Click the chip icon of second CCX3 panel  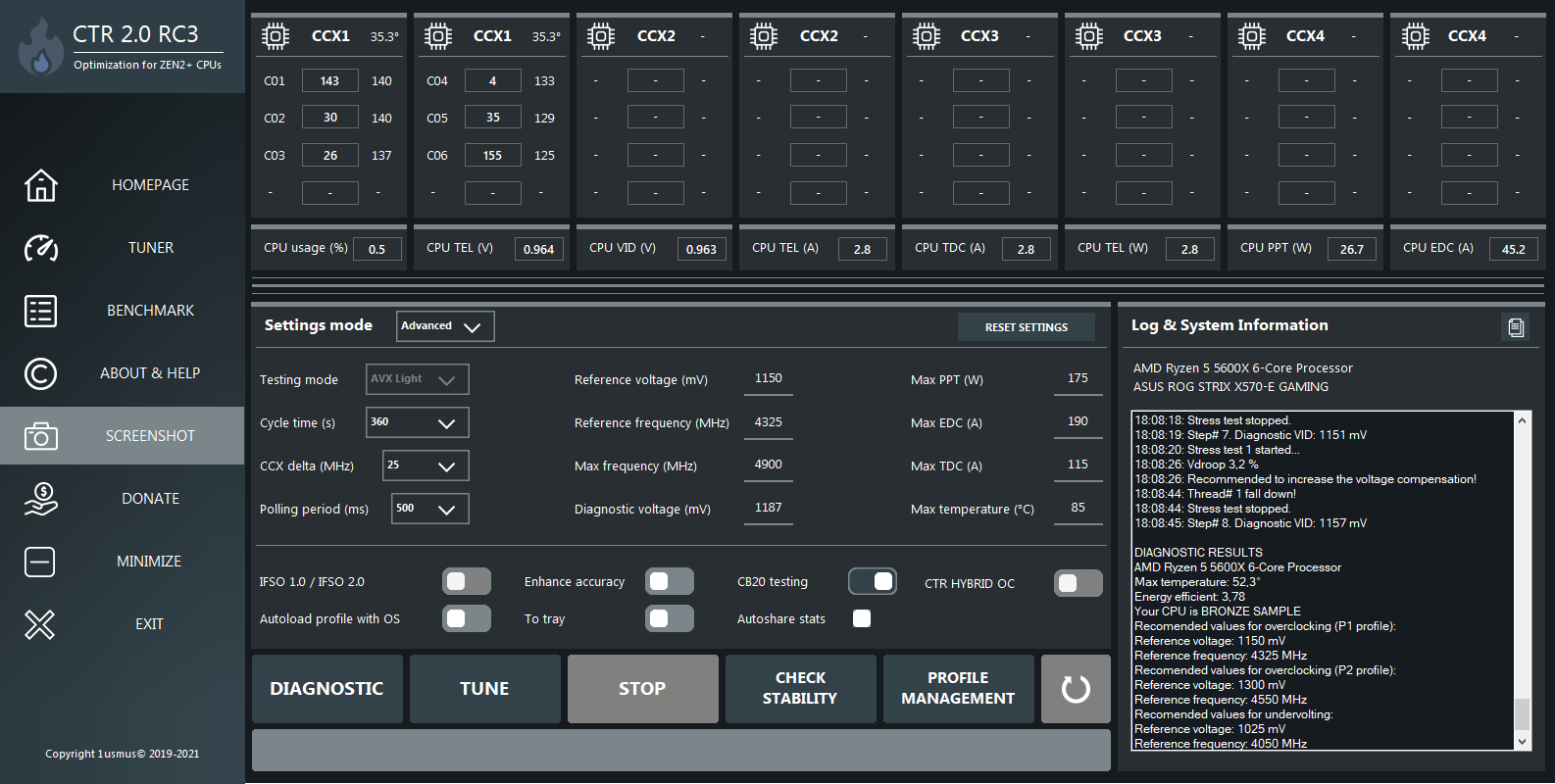(1089, 37)
